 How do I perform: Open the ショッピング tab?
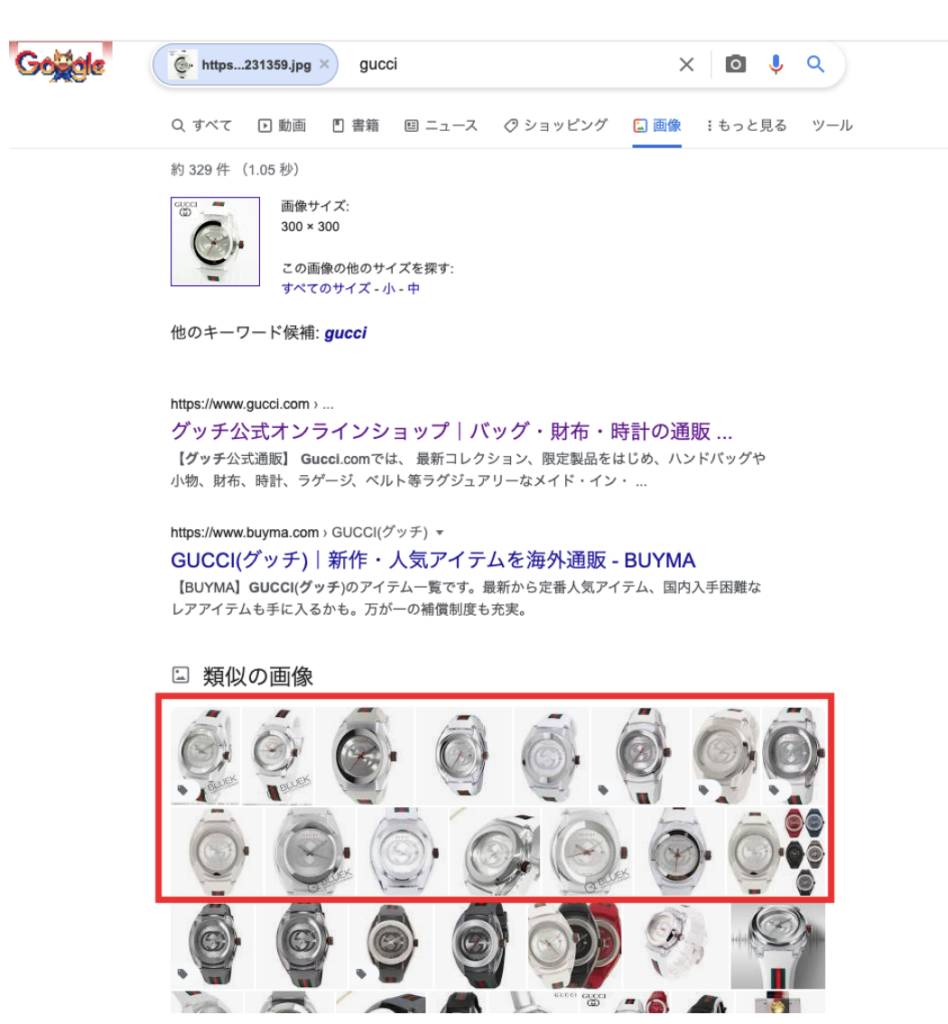tap(556, 125)
